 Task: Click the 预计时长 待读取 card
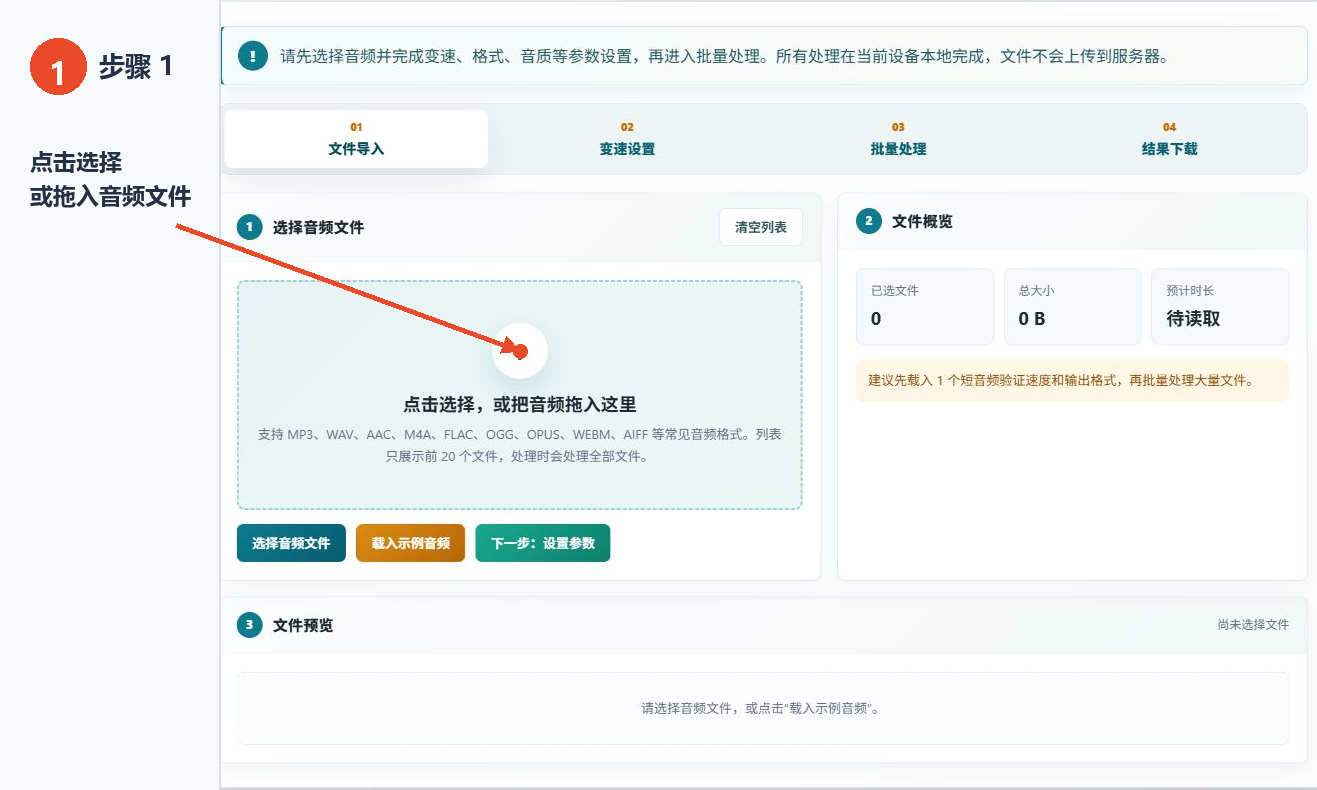[x=1220, y=306]
